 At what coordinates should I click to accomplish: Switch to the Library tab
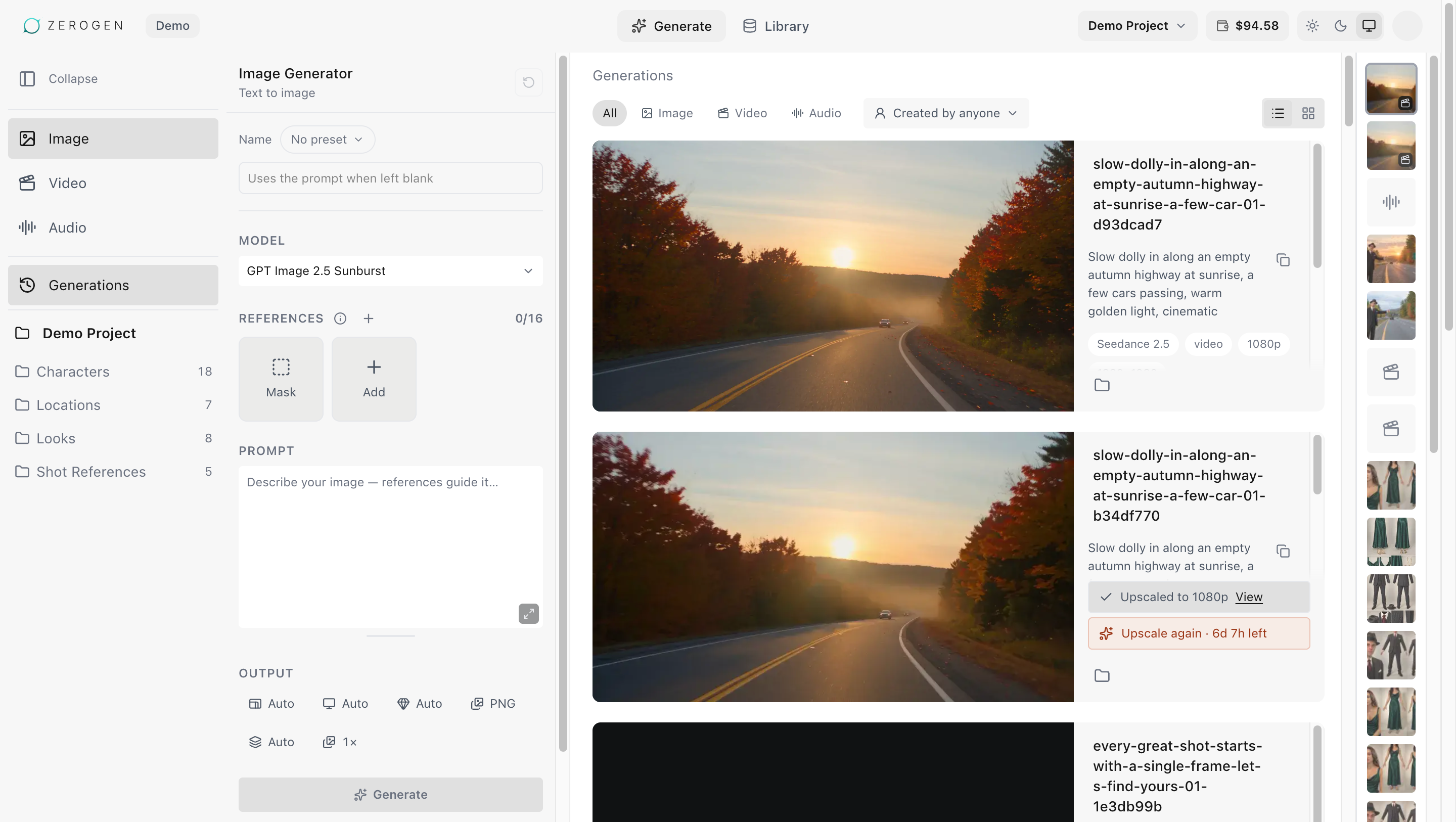coord(776,26)
